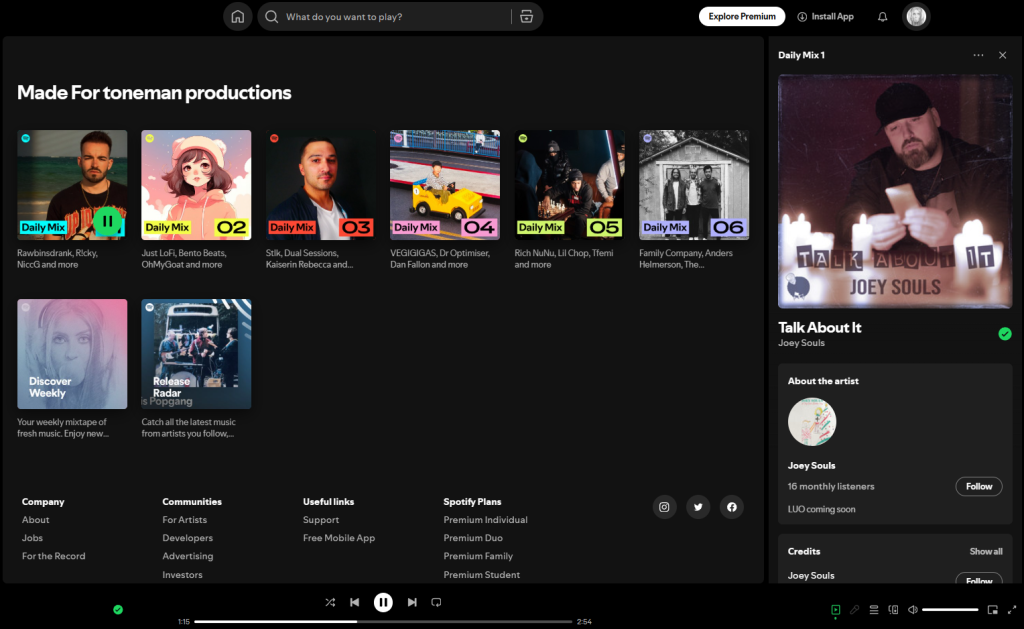1024x629 pixels.
Task: Click saved checkmark in bottom player bar
Action: pos(118,609)
